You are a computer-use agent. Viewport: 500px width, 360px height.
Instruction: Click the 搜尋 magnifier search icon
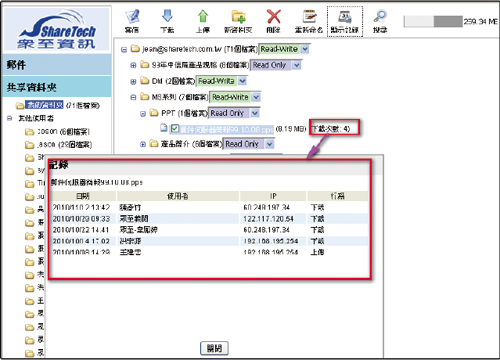click(x=380, y=16)
